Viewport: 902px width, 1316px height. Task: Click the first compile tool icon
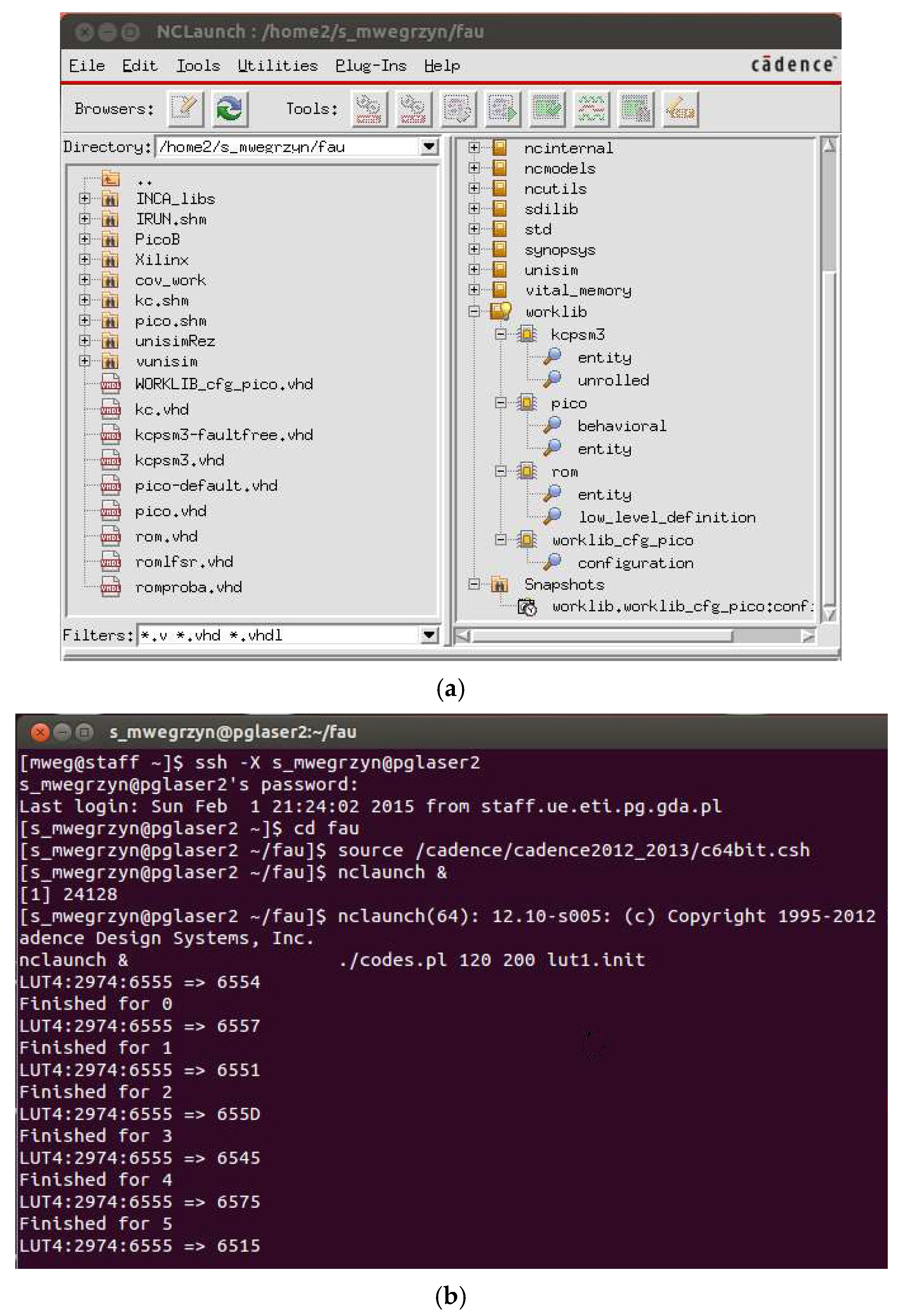pos(369,108)
